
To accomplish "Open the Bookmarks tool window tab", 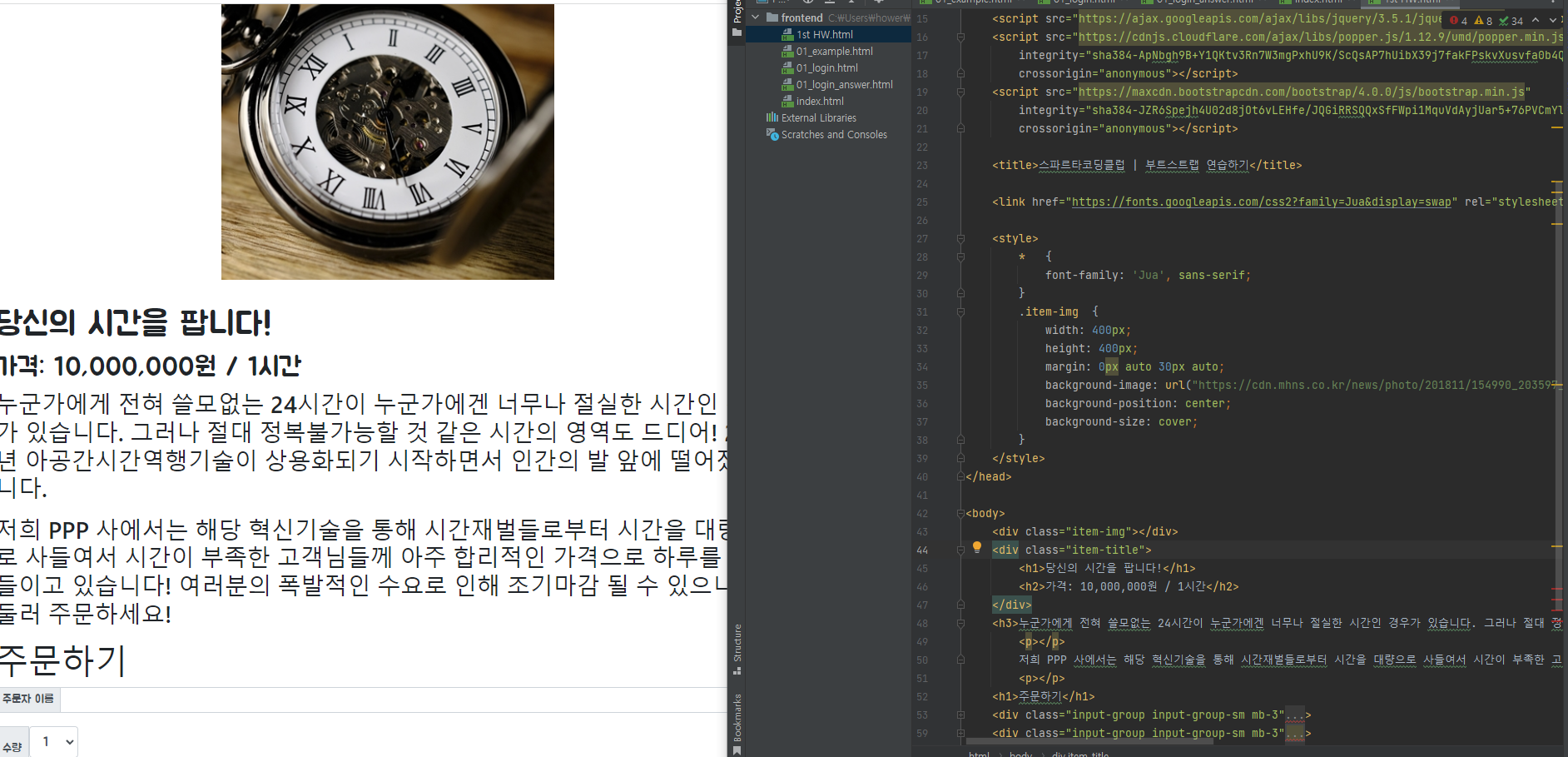I will [x=737, y=724].
